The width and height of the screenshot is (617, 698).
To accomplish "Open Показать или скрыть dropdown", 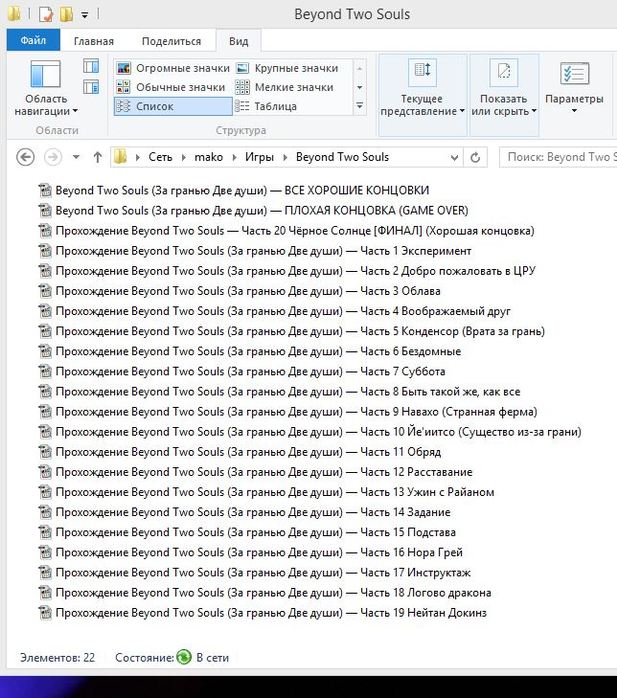I will click(x=504, y=94).
